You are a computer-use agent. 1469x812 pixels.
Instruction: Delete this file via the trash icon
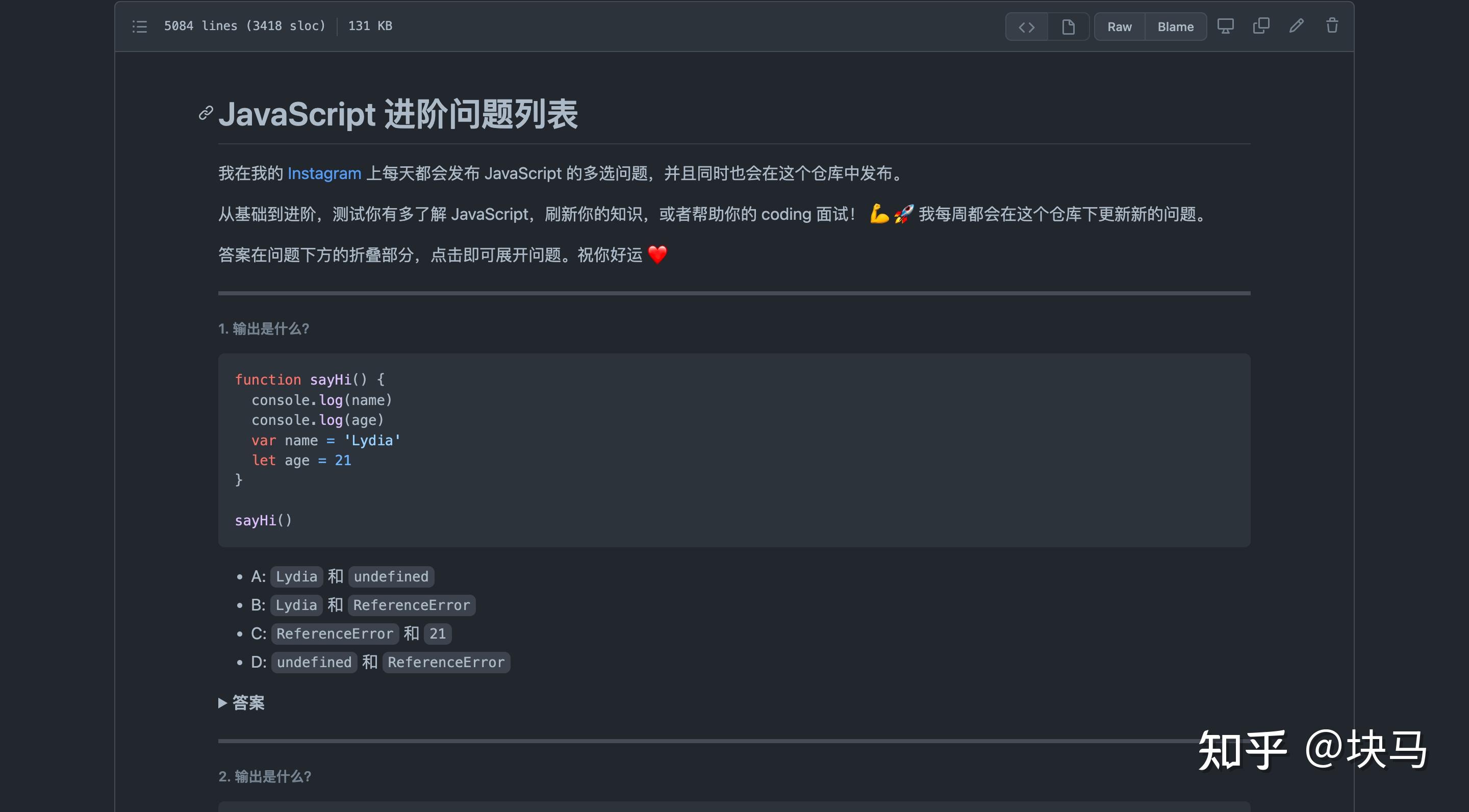(1332, 26)
